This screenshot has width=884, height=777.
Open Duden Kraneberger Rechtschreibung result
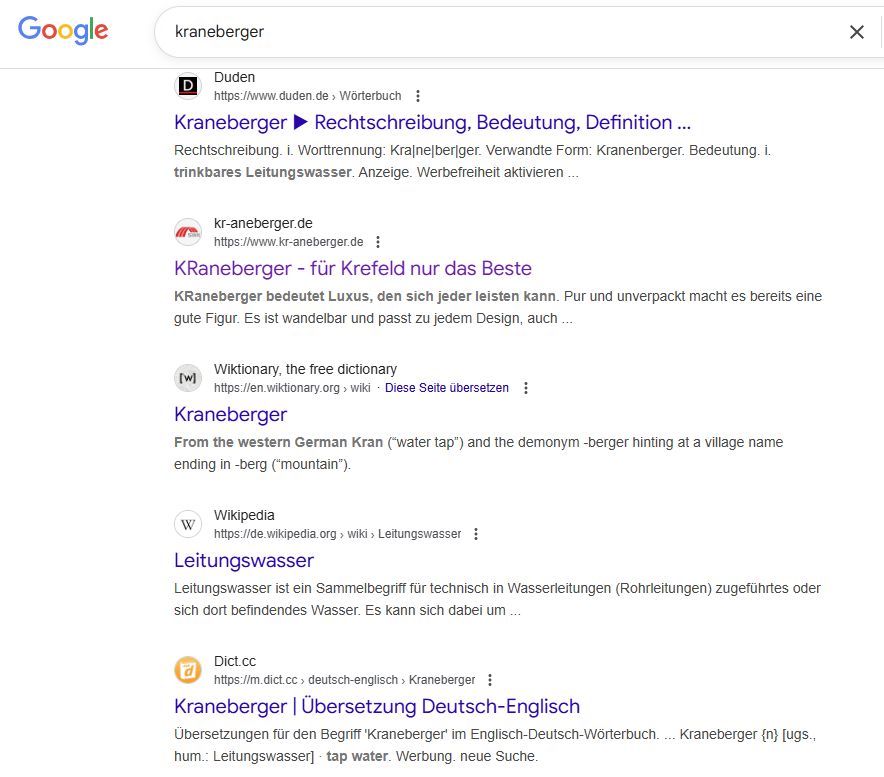[432, 123]
